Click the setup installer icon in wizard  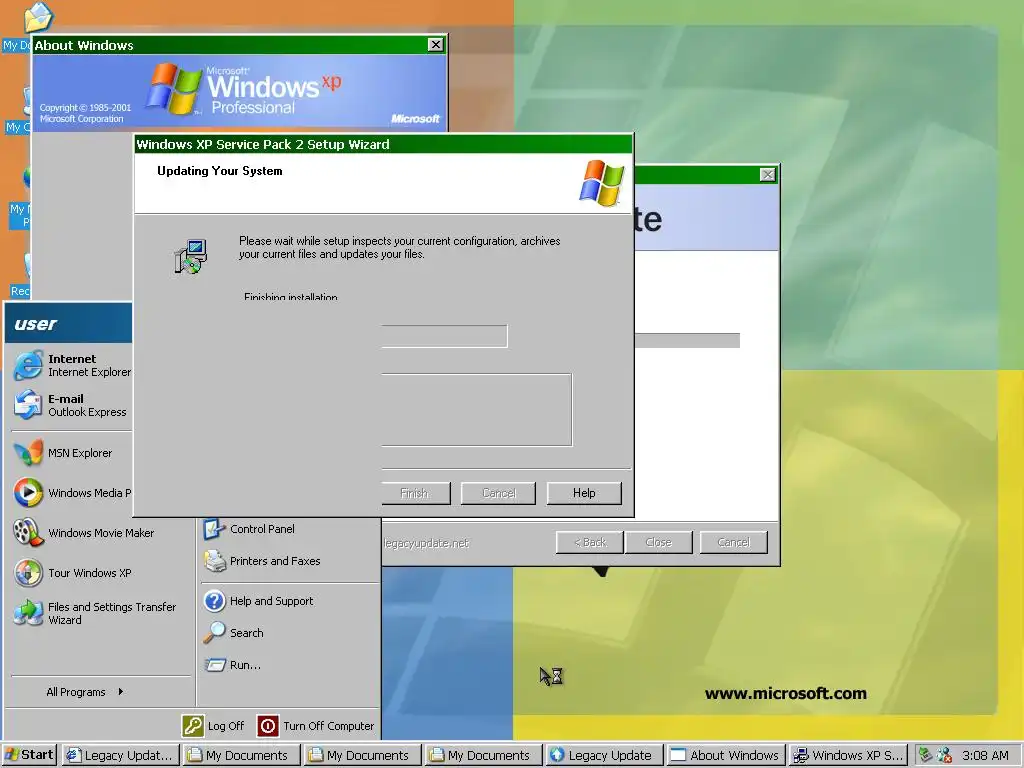[191, 256]
